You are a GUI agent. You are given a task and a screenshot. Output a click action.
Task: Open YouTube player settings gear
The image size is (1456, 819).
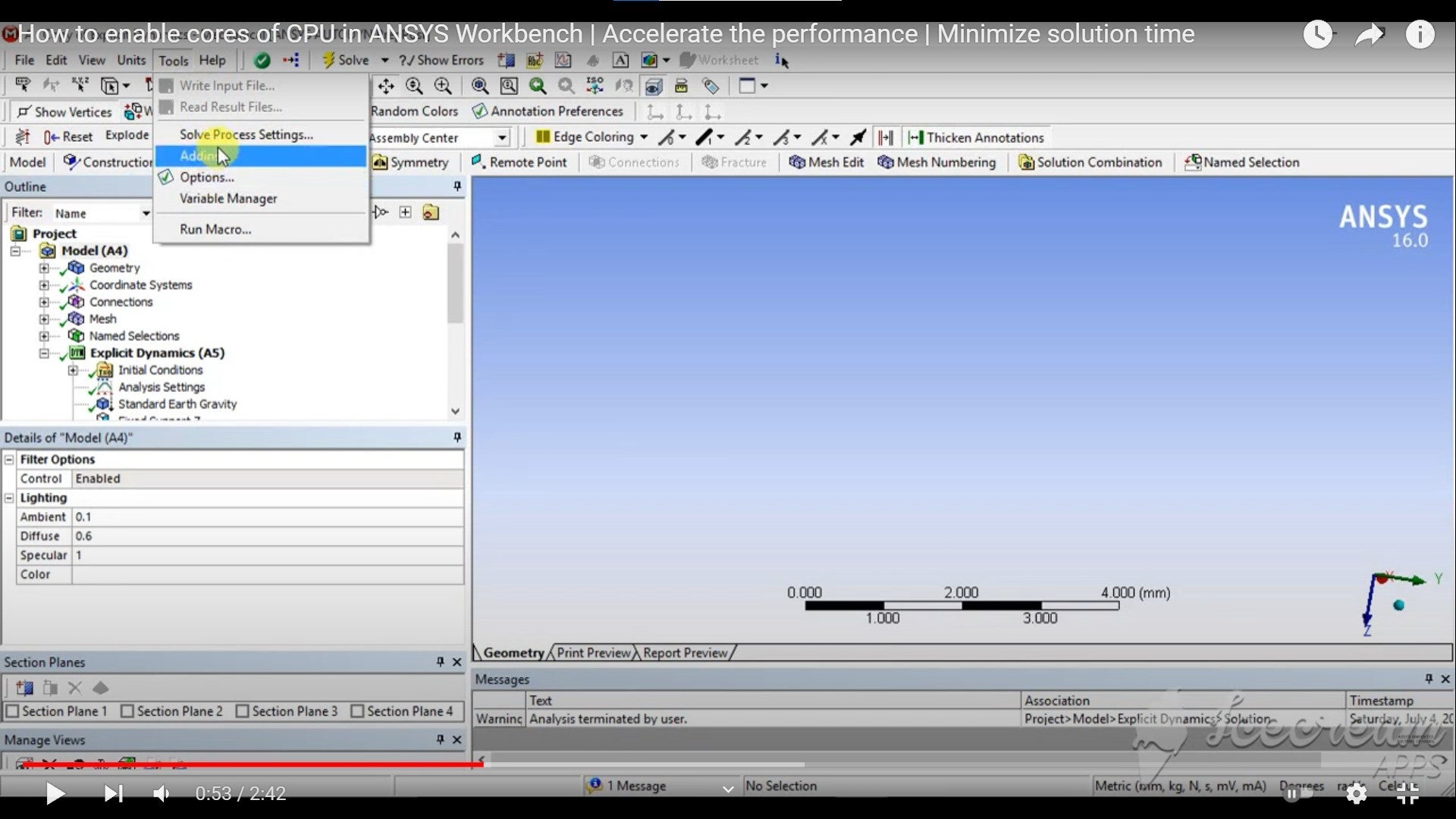[1356, 793]
